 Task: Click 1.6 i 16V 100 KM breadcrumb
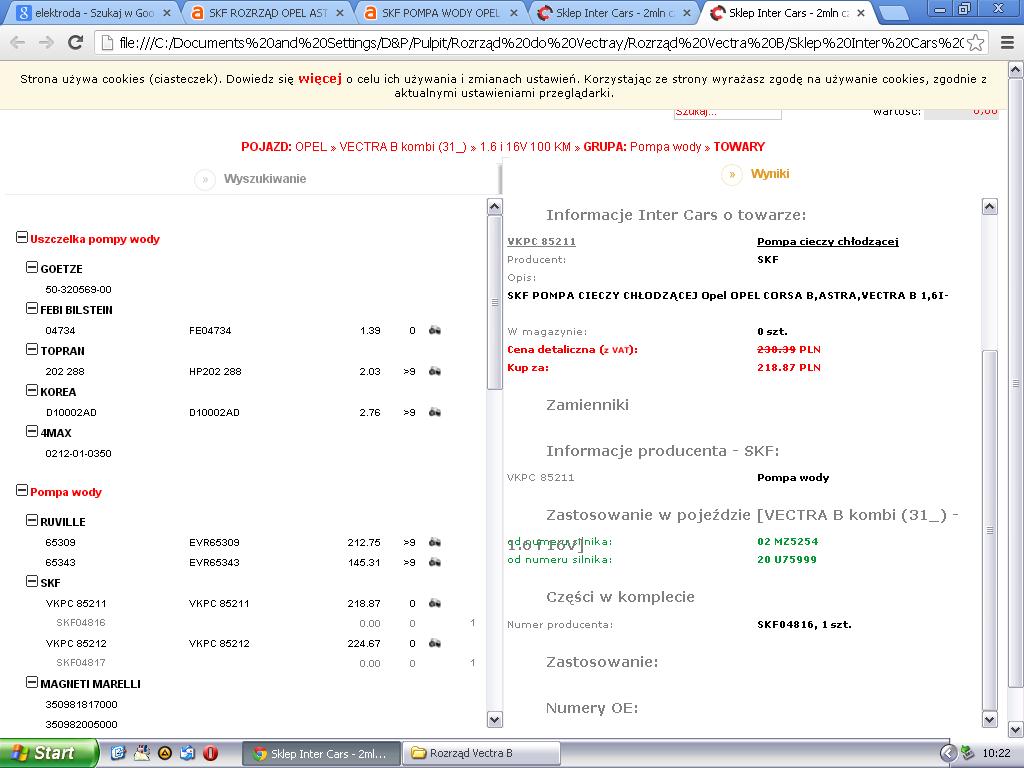coord(525,147)
